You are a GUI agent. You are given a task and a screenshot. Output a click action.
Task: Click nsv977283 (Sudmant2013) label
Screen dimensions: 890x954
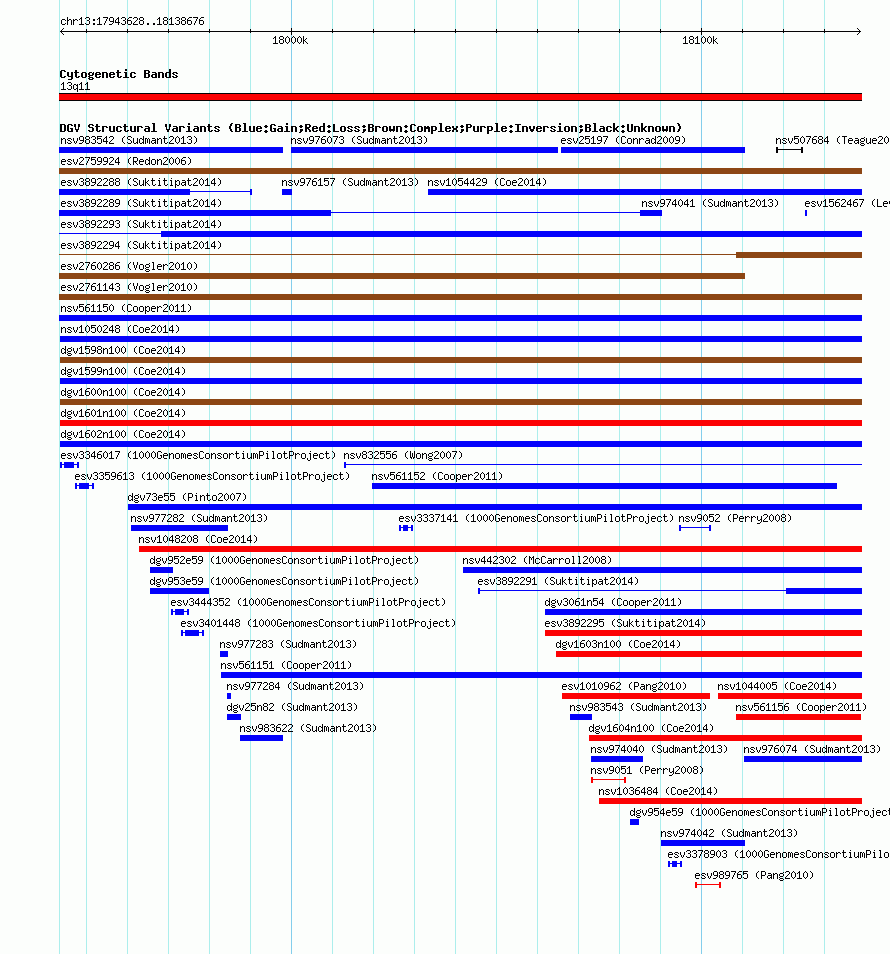coord(288,644)
